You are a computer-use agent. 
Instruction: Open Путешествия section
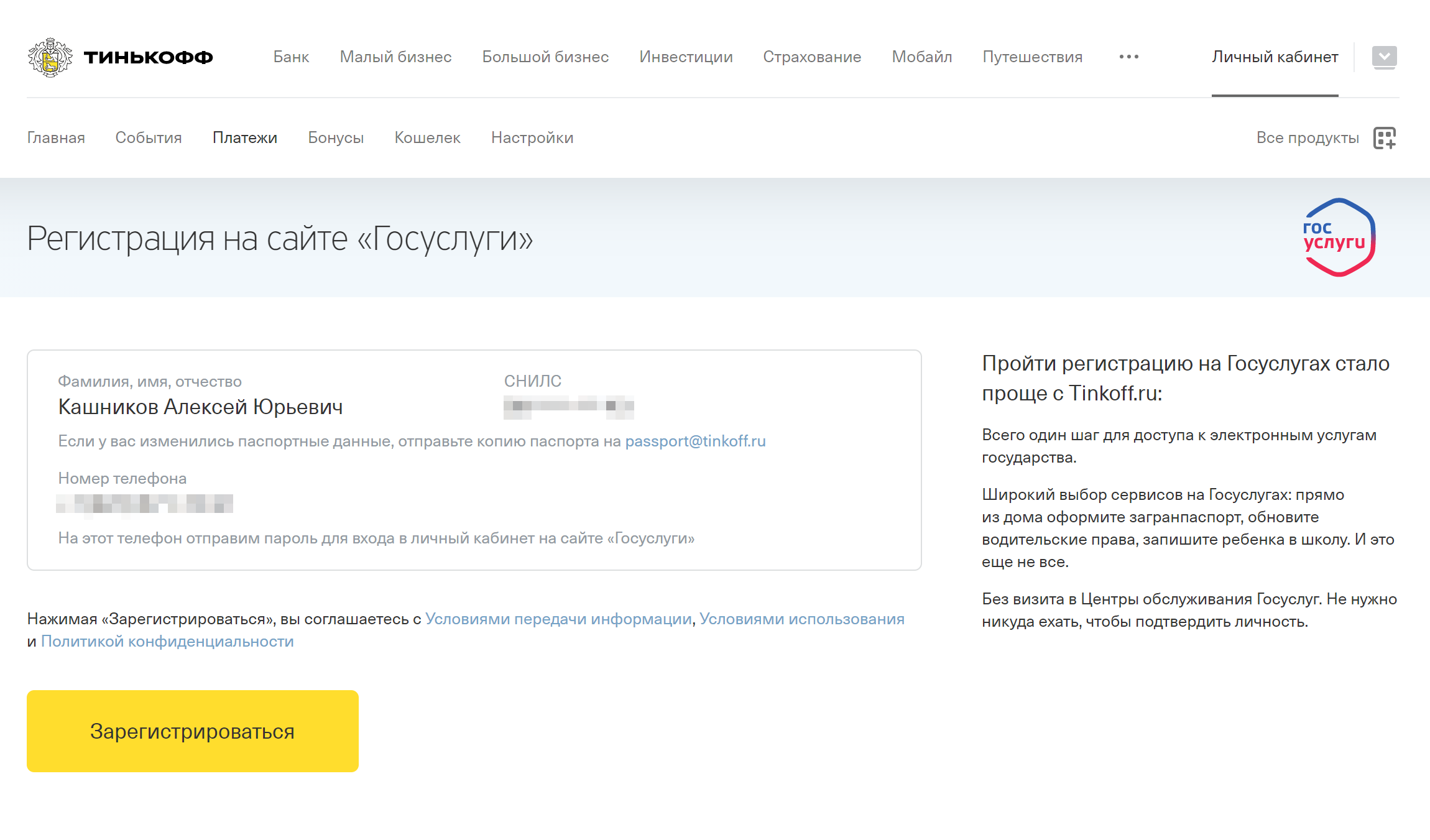point(1033,57)
